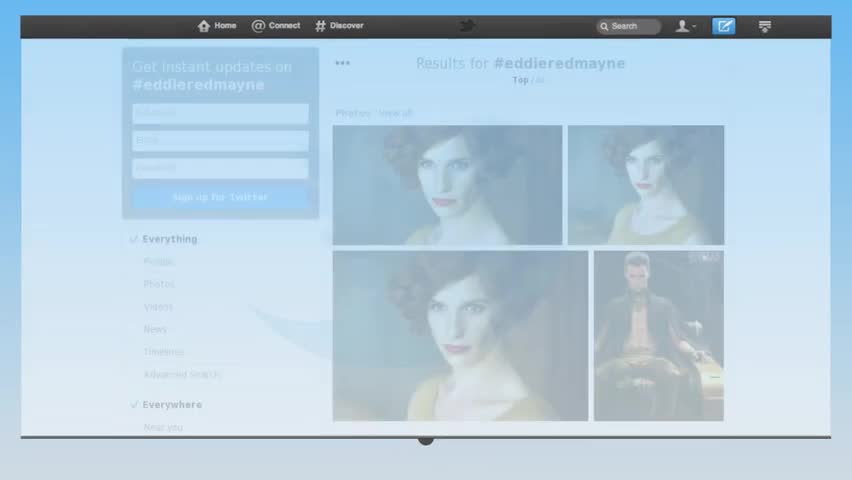Click the #eddieredmayne hashtag in the results heading

(x=559, y=64)
